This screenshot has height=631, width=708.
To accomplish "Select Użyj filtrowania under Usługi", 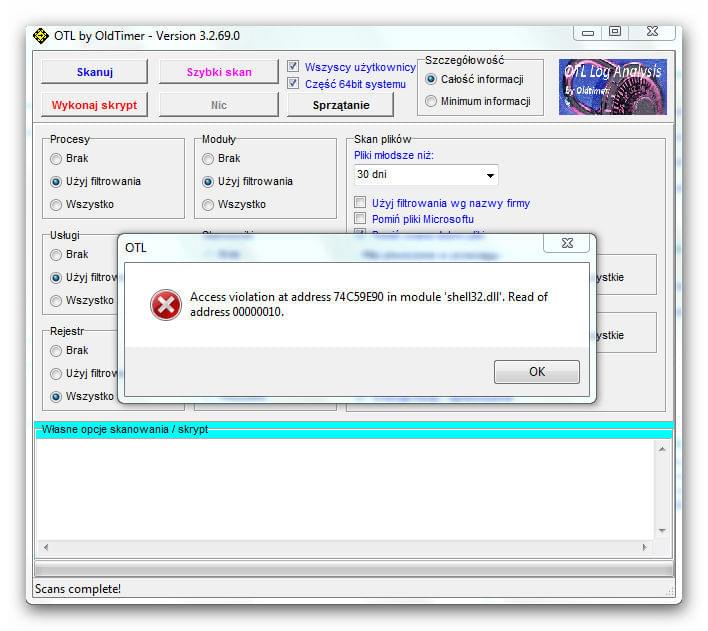I will (56, 277).
